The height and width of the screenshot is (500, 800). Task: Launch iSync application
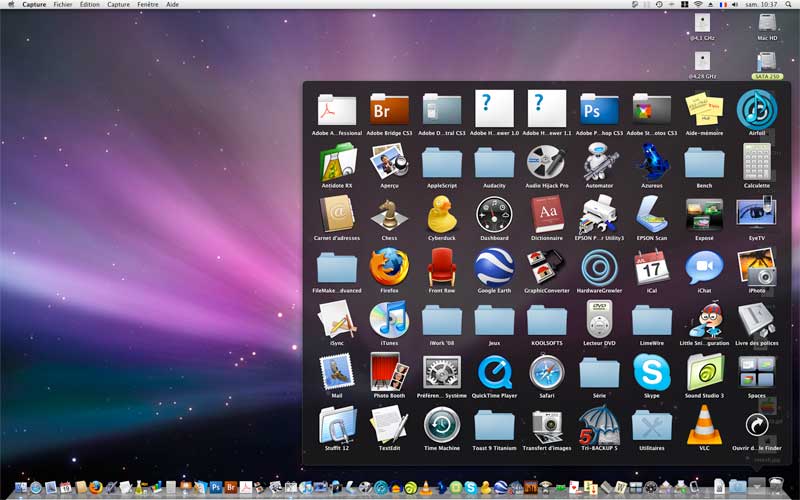pos(337,319)
